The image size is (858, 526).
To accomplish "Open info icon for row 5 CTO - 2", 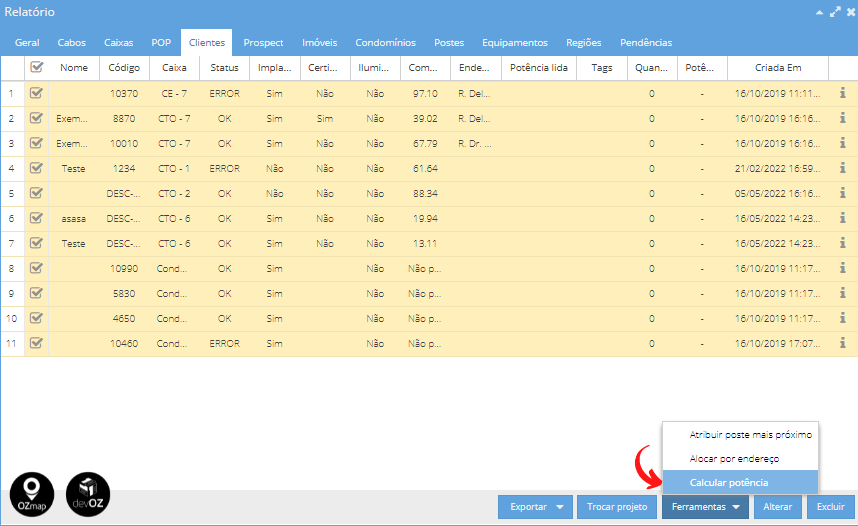I will point(843,193).
